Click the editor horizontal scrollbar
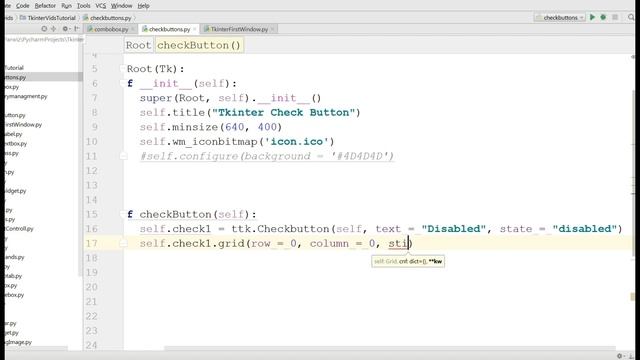Viewport: 640px width, 360px height. [x=390, y=348]
